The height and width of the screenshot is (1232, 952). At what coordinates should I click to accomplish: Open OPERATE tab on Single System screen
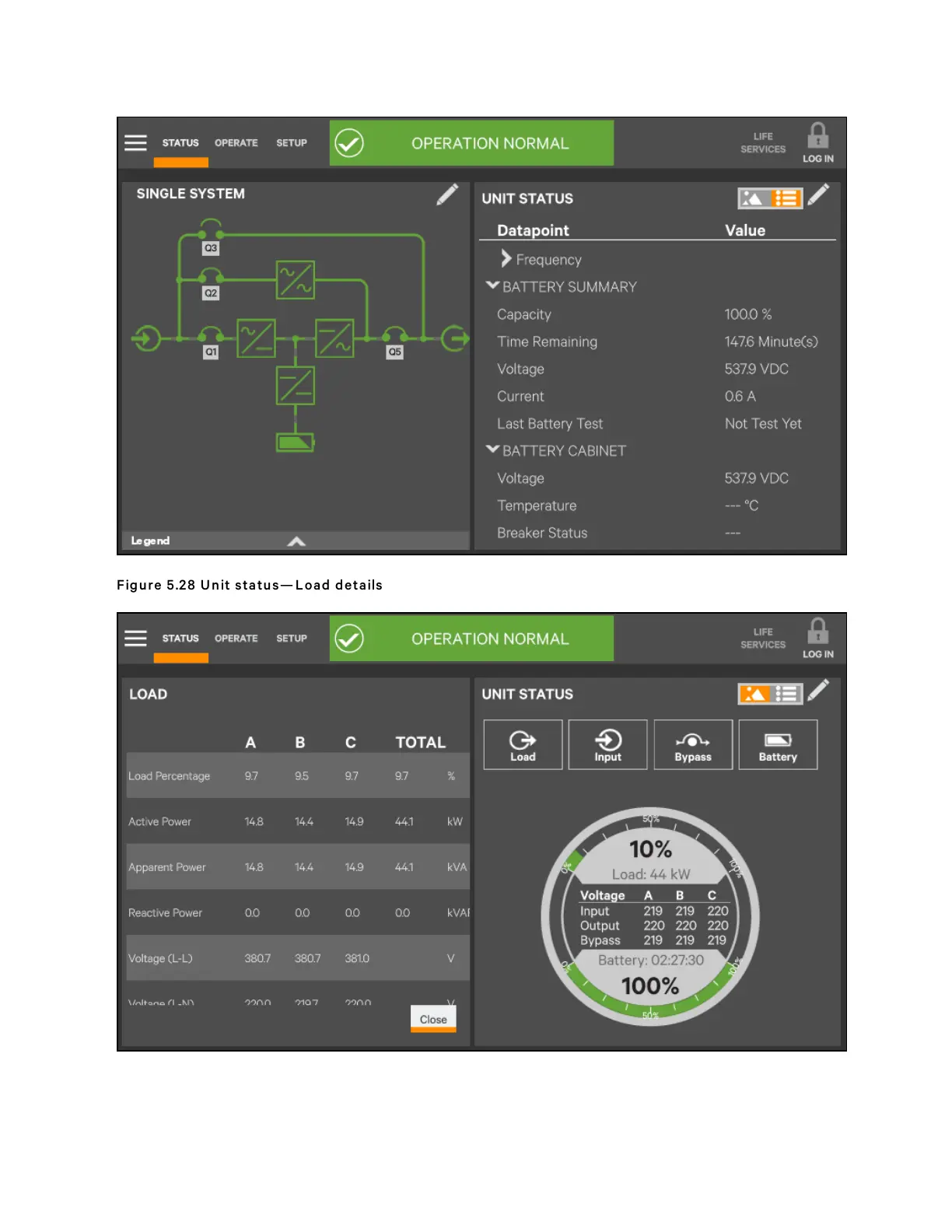[236, 143]
